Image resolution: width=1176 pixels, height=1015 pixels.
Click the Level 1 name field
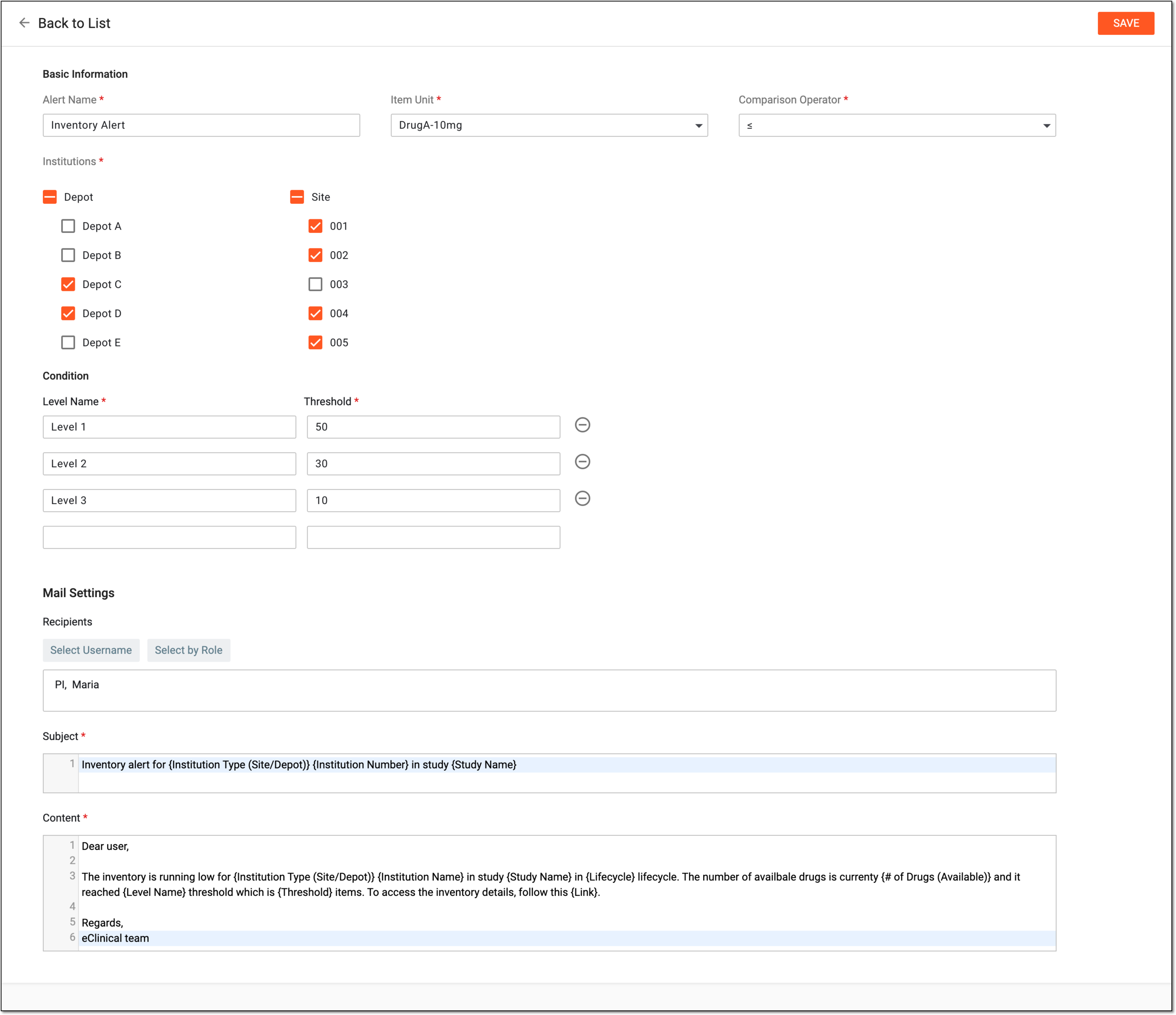(169, 427)
